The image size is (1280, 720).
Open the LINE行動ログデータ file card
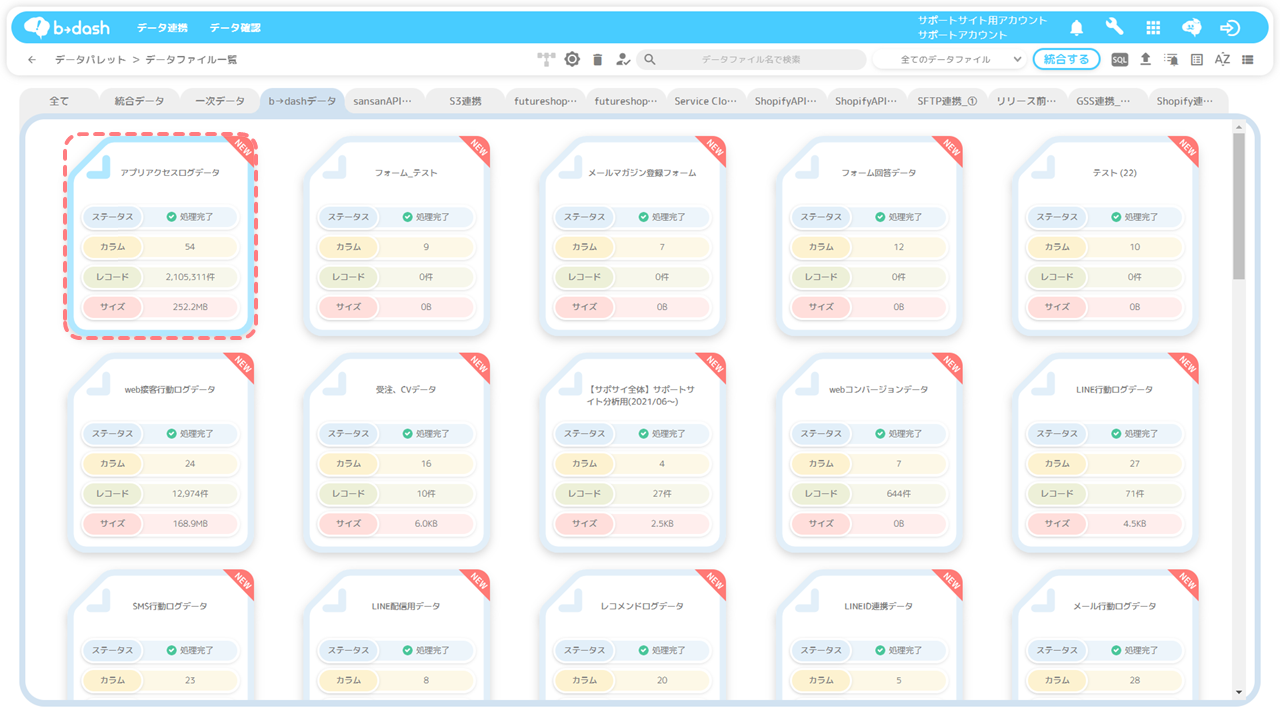tap(1106, 452)
